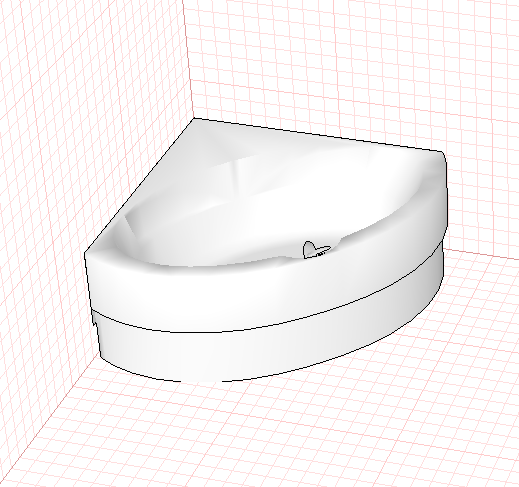Click the floor edge along left wall
The image size is (519, 487).
(x=50, y=417)
